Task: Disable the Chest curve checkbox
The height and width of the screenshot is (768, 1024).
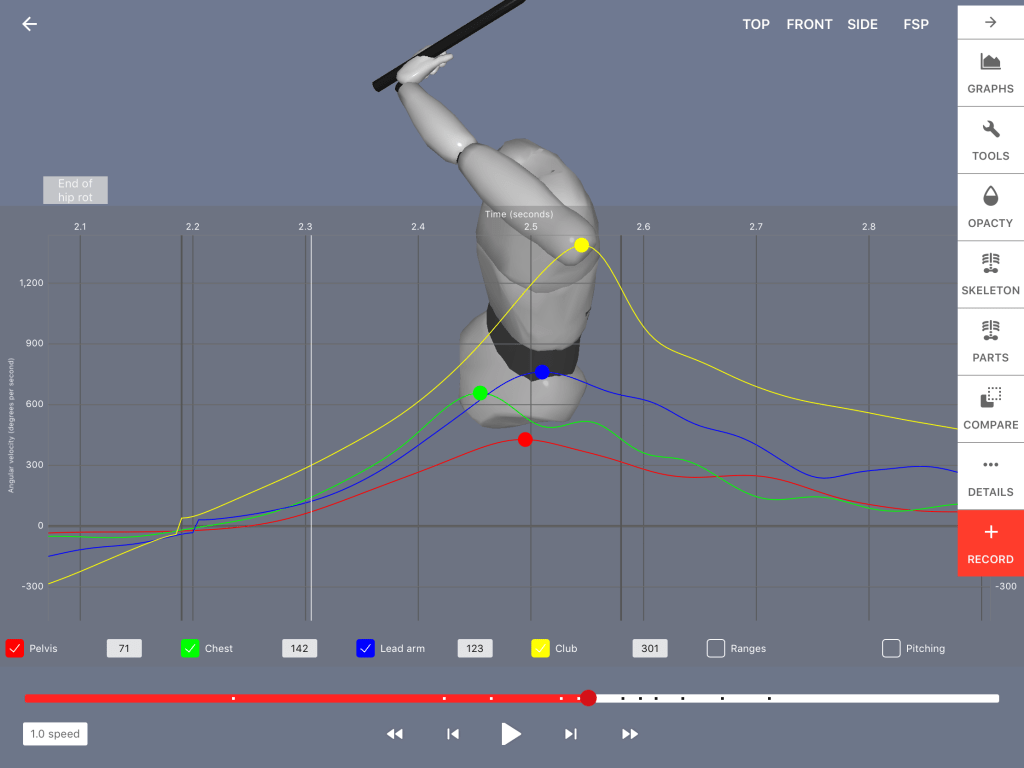Action: pyautogui.click(x=190, y=648)
